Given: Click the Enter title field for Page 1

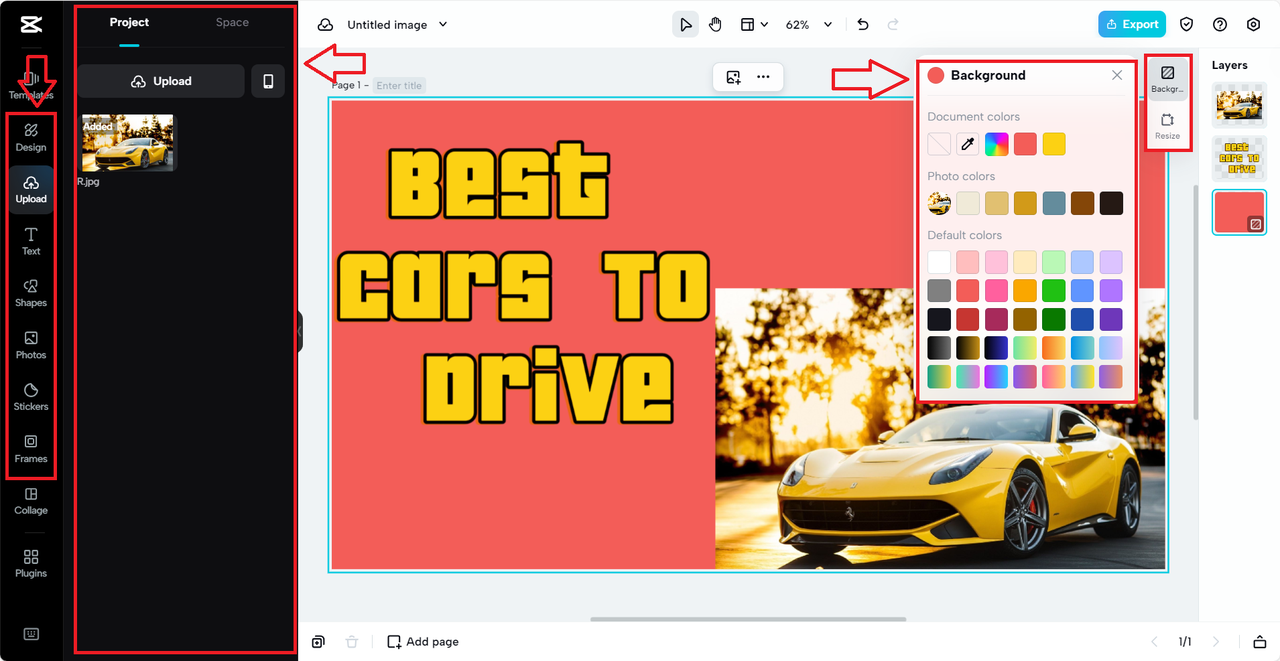Looking at the screenshot, I should [399, 86].
